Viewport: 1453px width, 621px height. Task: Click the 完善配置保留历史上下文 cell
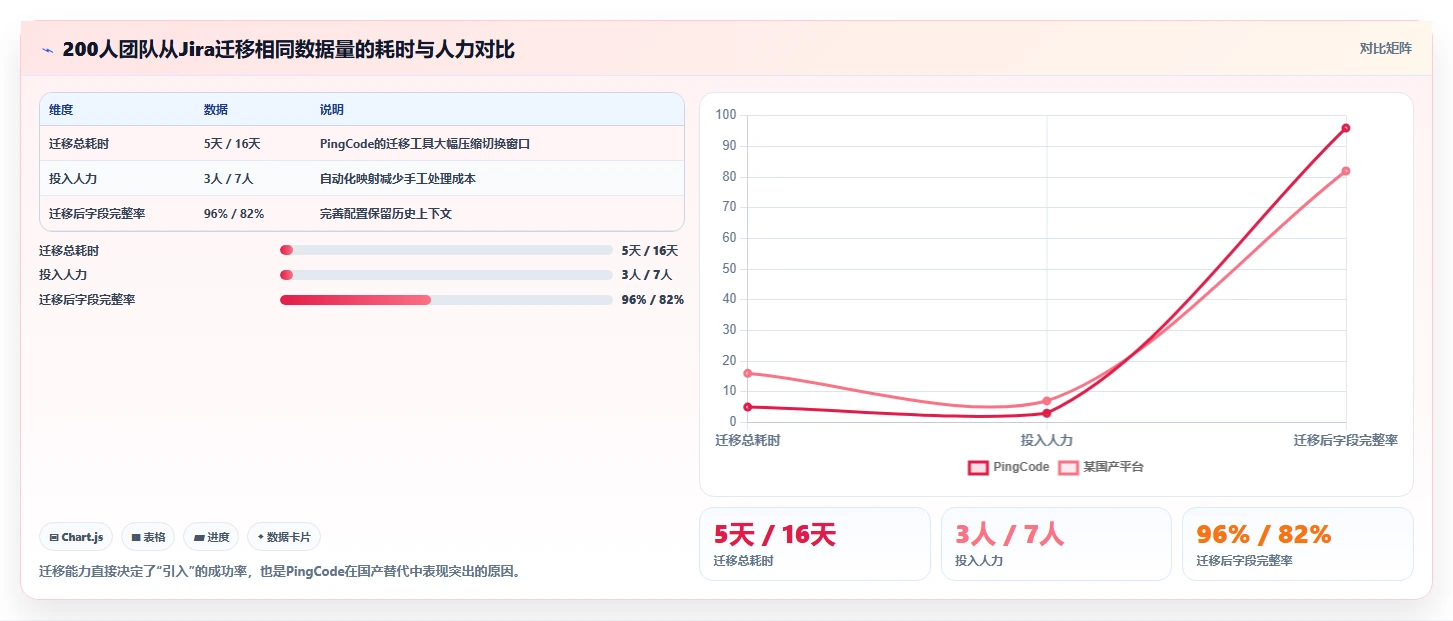tap(386, 214)
